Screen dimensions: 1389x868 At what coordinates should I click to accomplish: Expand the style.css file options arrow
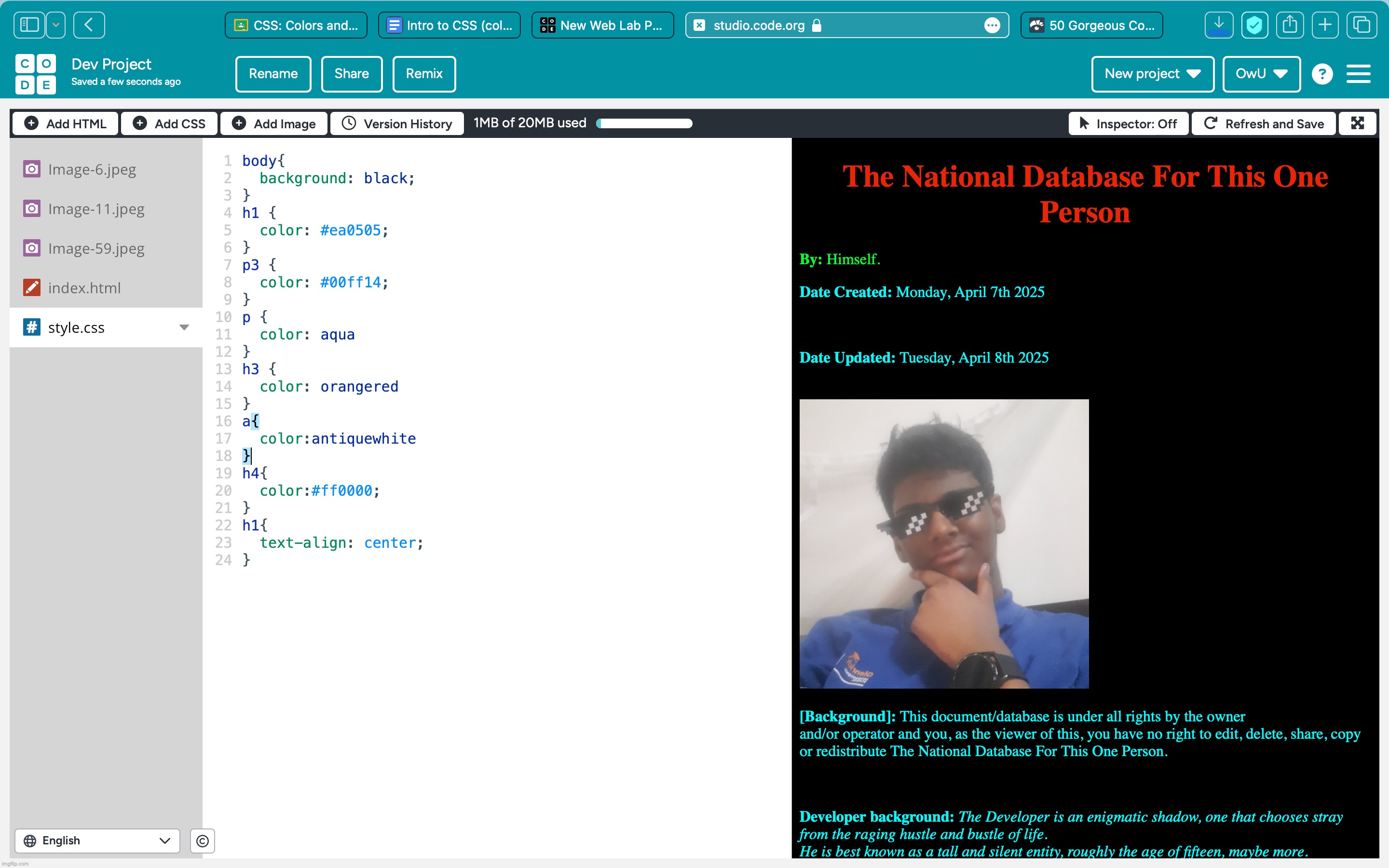point(184,328)
